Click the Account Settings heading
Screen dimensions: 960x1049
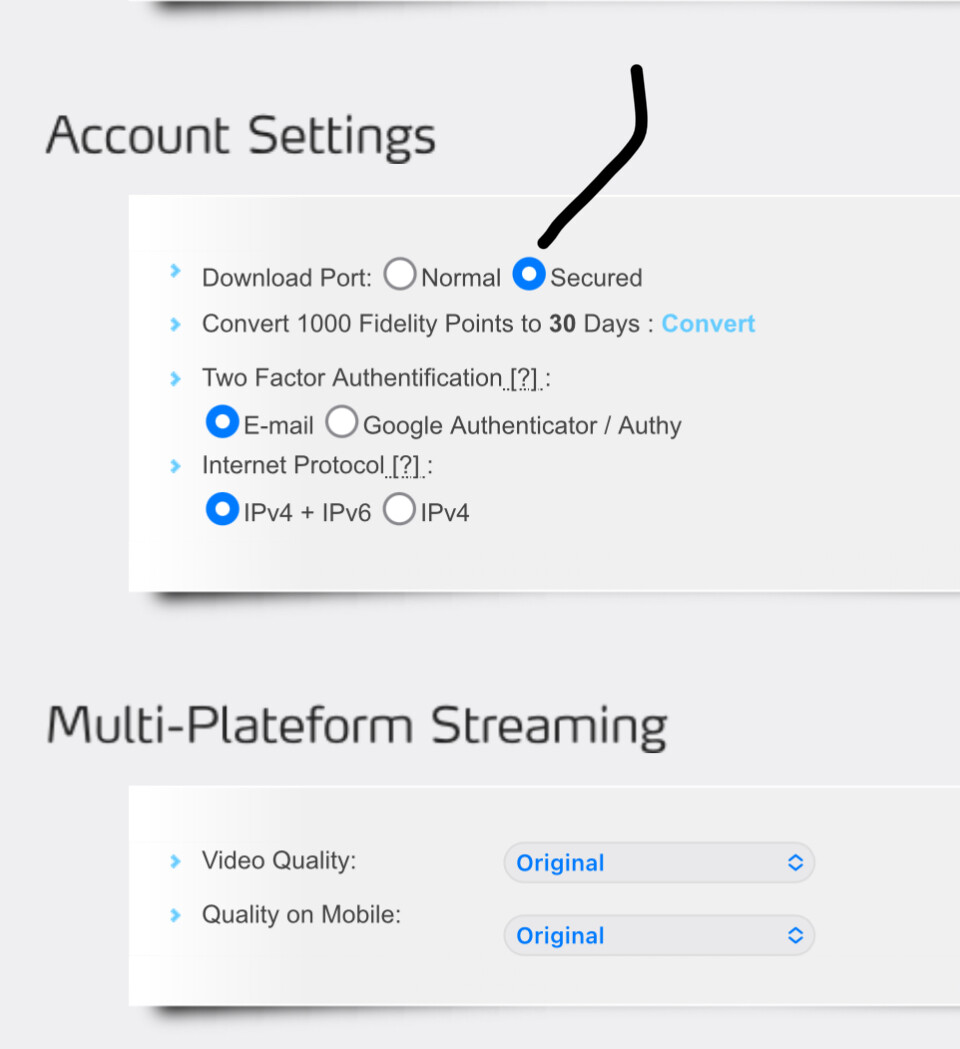click(241, 135)
